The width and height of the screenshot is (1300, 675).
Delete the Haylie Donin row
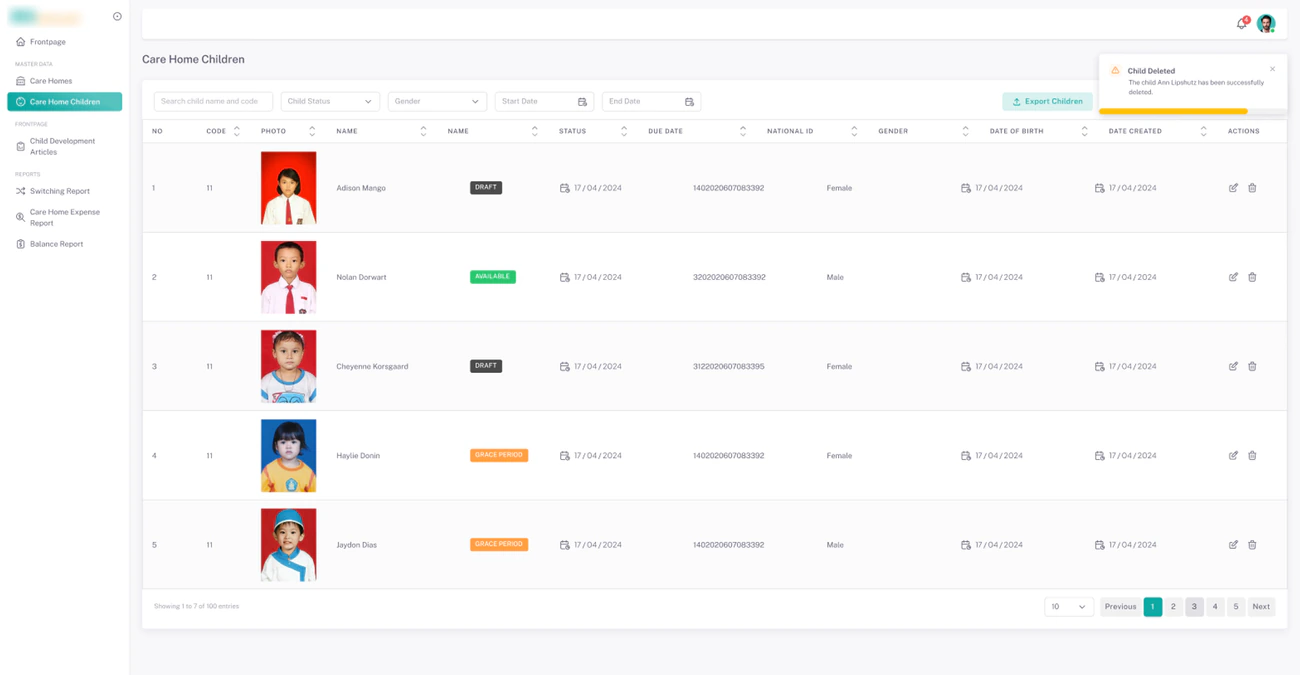tap(1252, 455)
